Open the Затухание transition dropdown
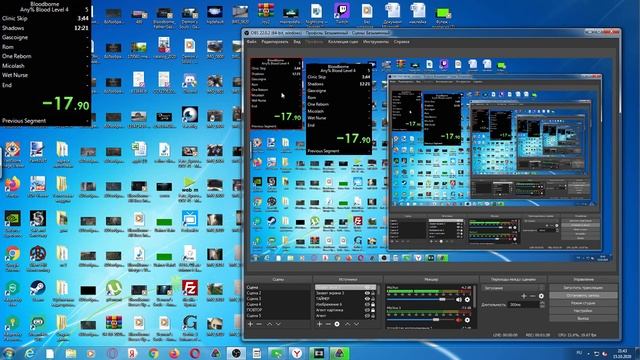 point(513,288)
